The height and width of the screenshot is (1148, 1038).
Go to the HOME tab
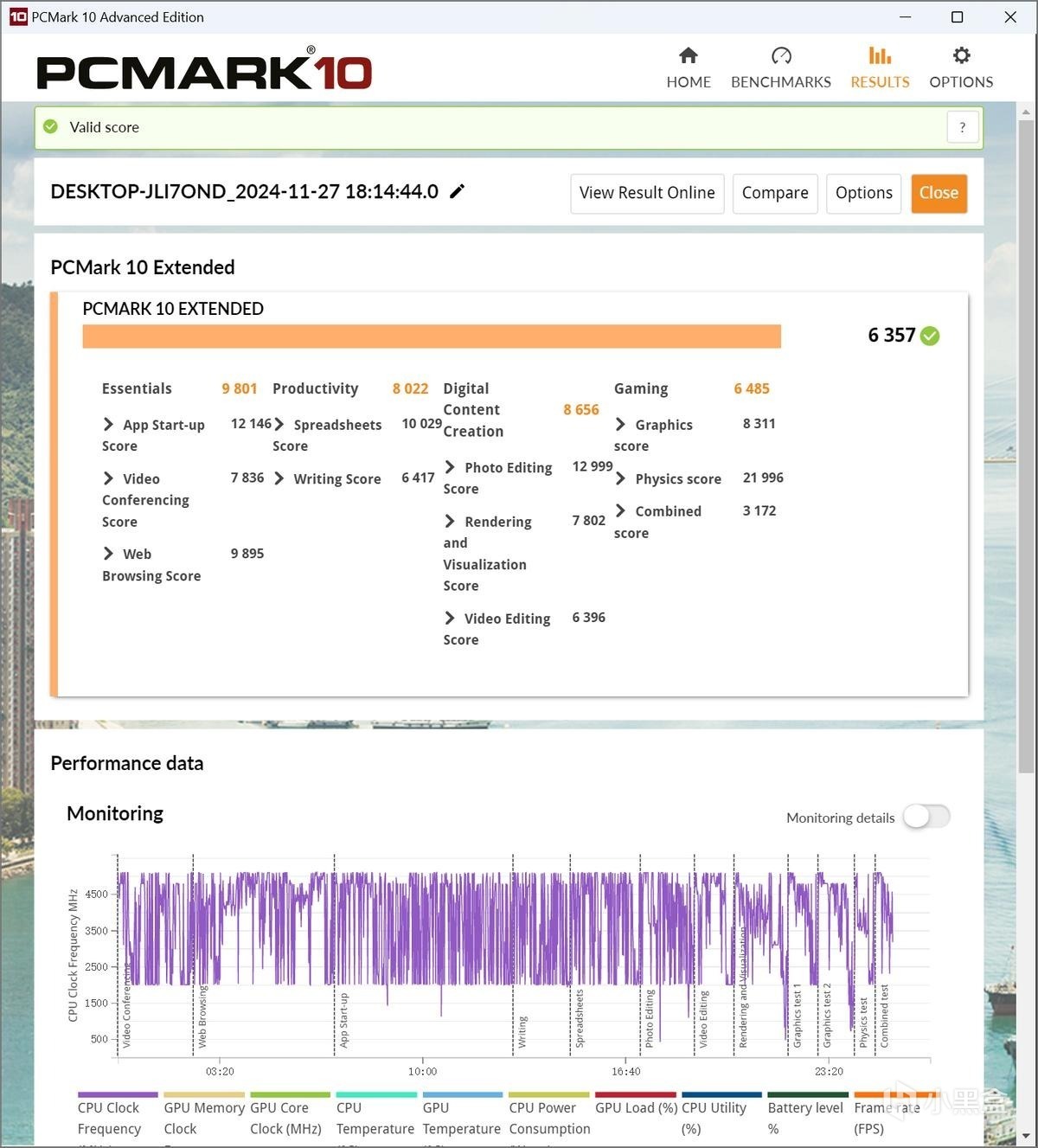point(689,67)
